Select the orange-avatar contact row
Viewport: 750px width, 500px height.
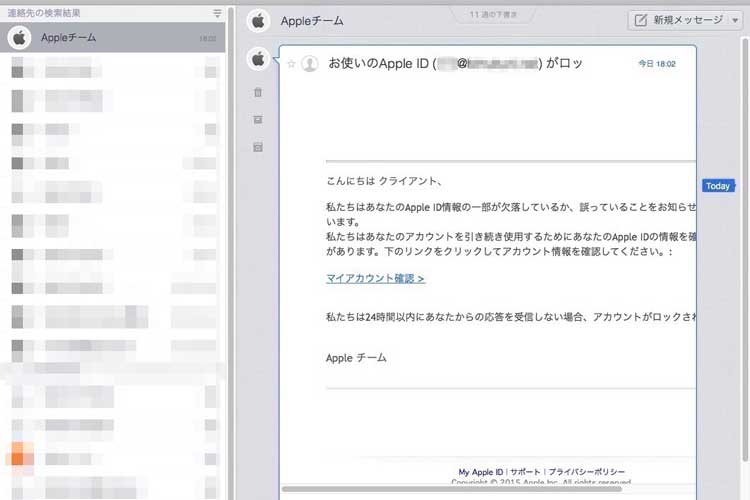pyautogui.click(x=112, y=459)
